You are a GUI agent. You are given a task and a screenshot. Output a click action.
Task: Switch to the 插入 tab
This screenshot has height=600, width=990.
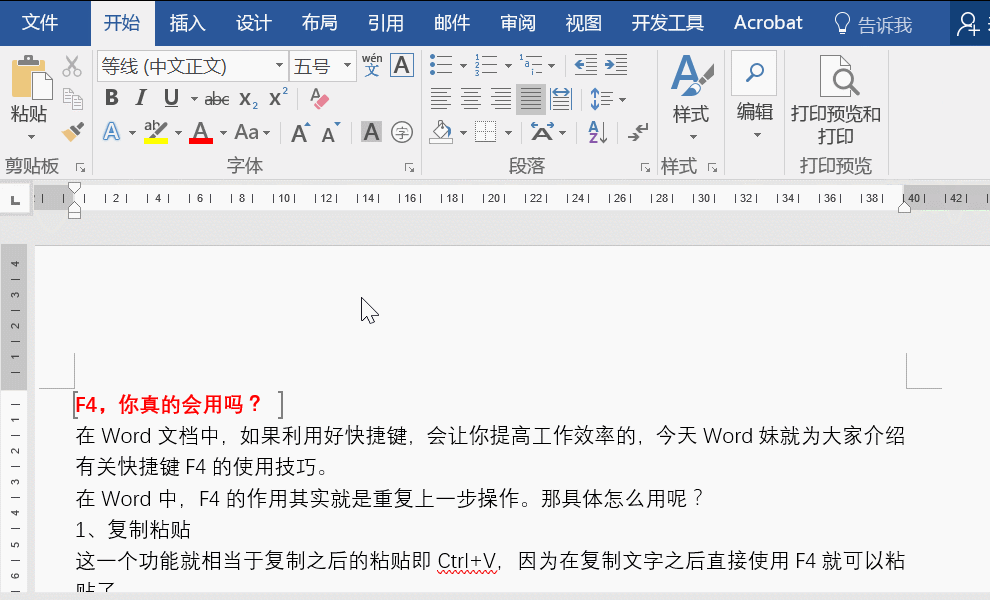click(188, 23)
